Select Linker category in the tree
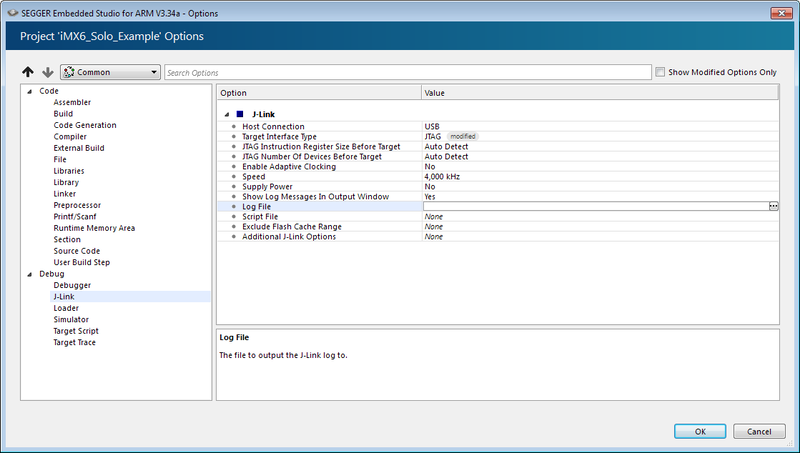The image size is (800, 453). pos(64,193)
